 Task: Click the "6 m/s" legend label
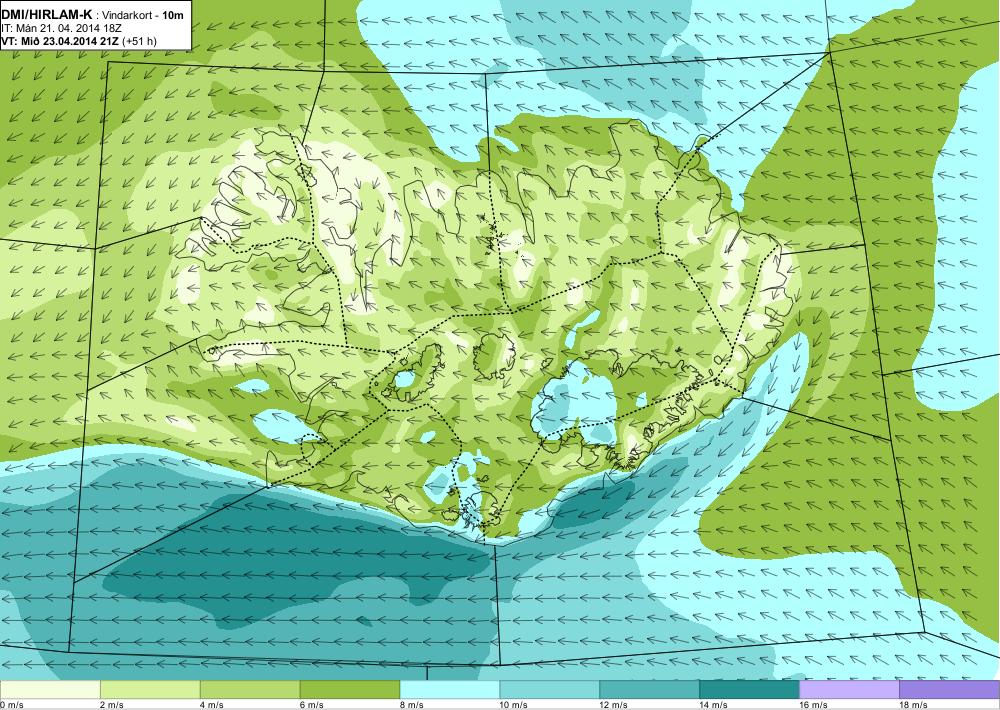point(311,705)
